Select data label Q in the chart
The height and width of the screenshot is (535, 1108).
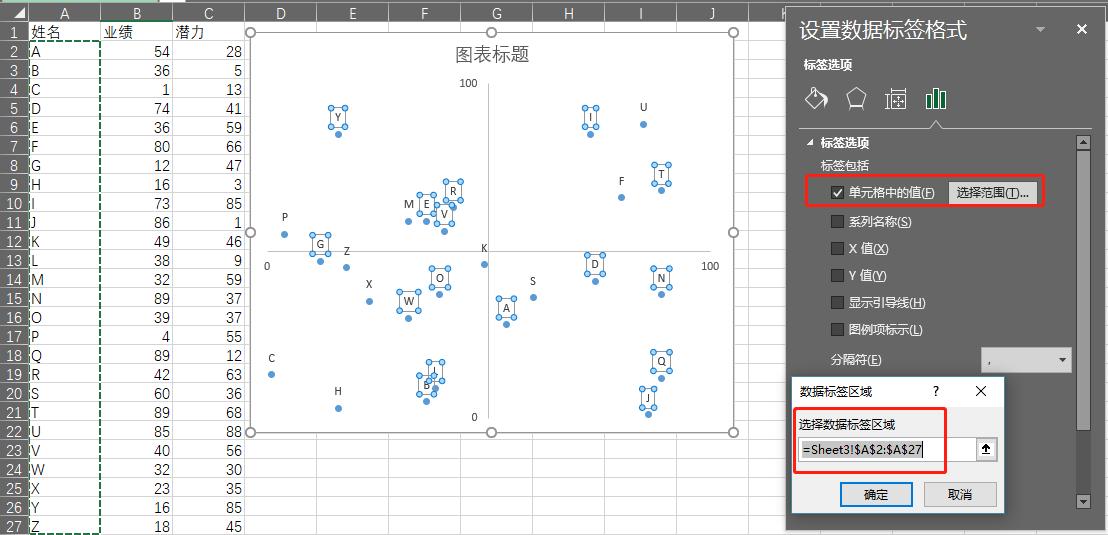pos(661,361)
